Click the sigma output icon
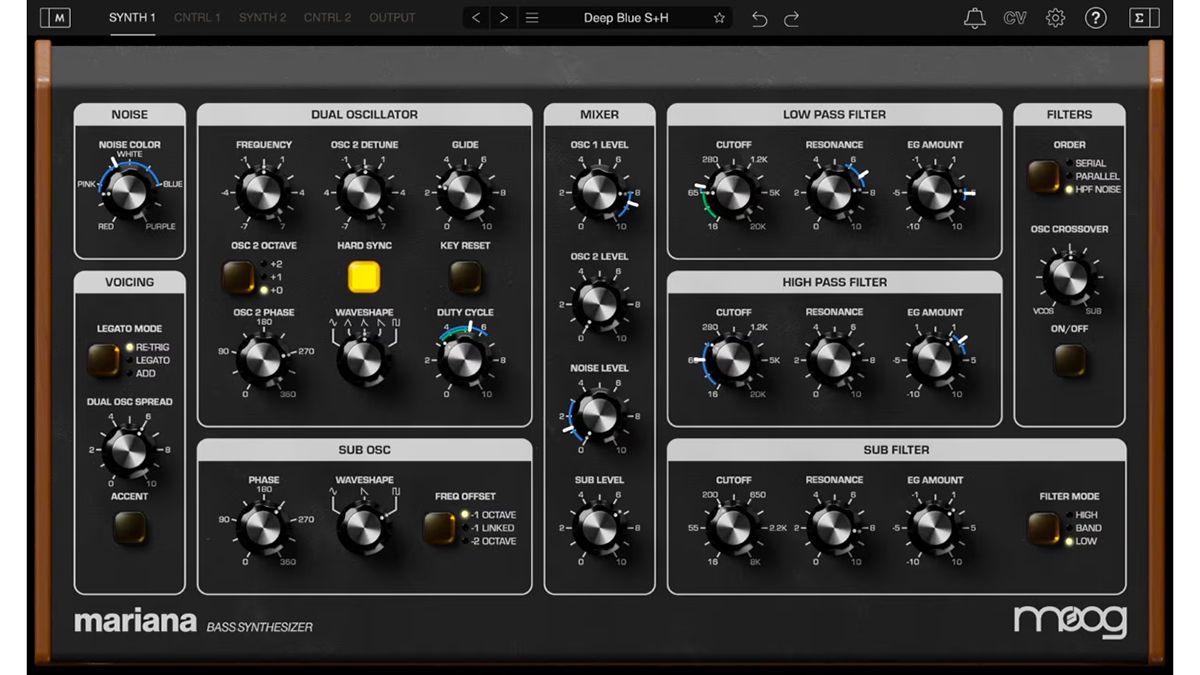1200x675 pixels. (x=1142, y=17)
